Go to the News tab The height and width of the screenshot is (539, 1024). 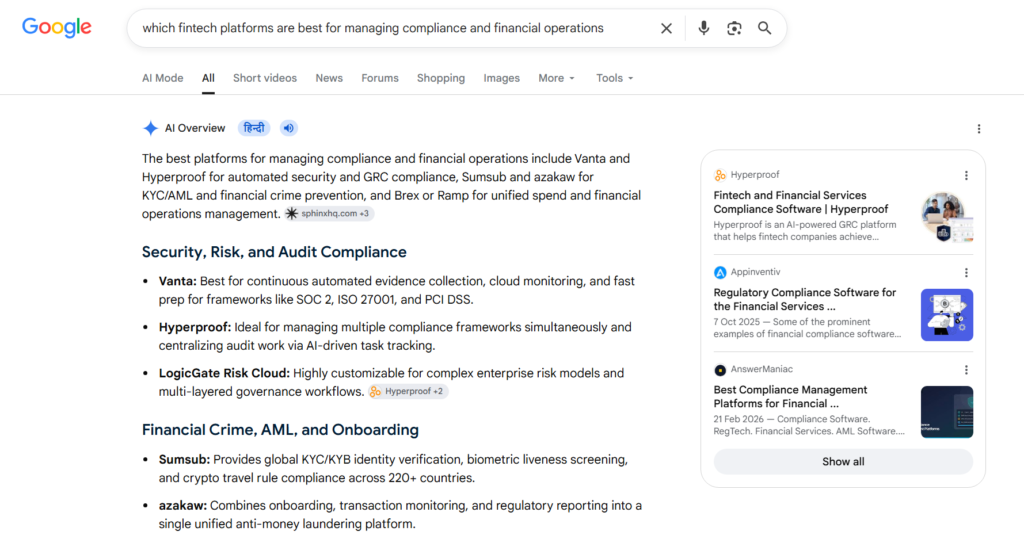pos(329,78)
